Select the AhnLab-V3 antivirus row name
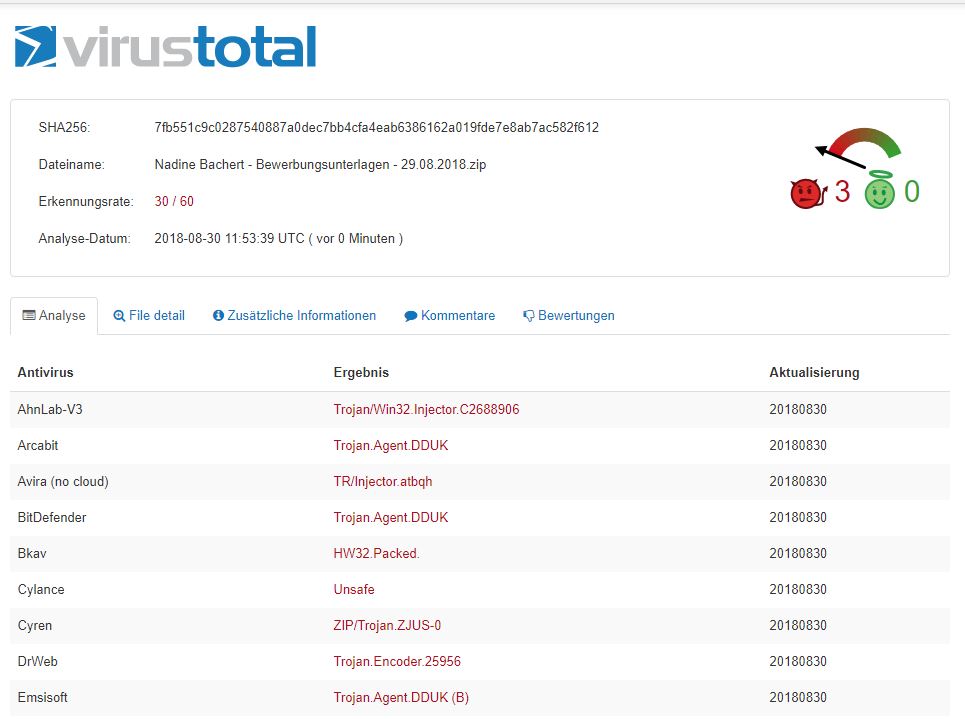965x719 pixels. tap(50, 409)
